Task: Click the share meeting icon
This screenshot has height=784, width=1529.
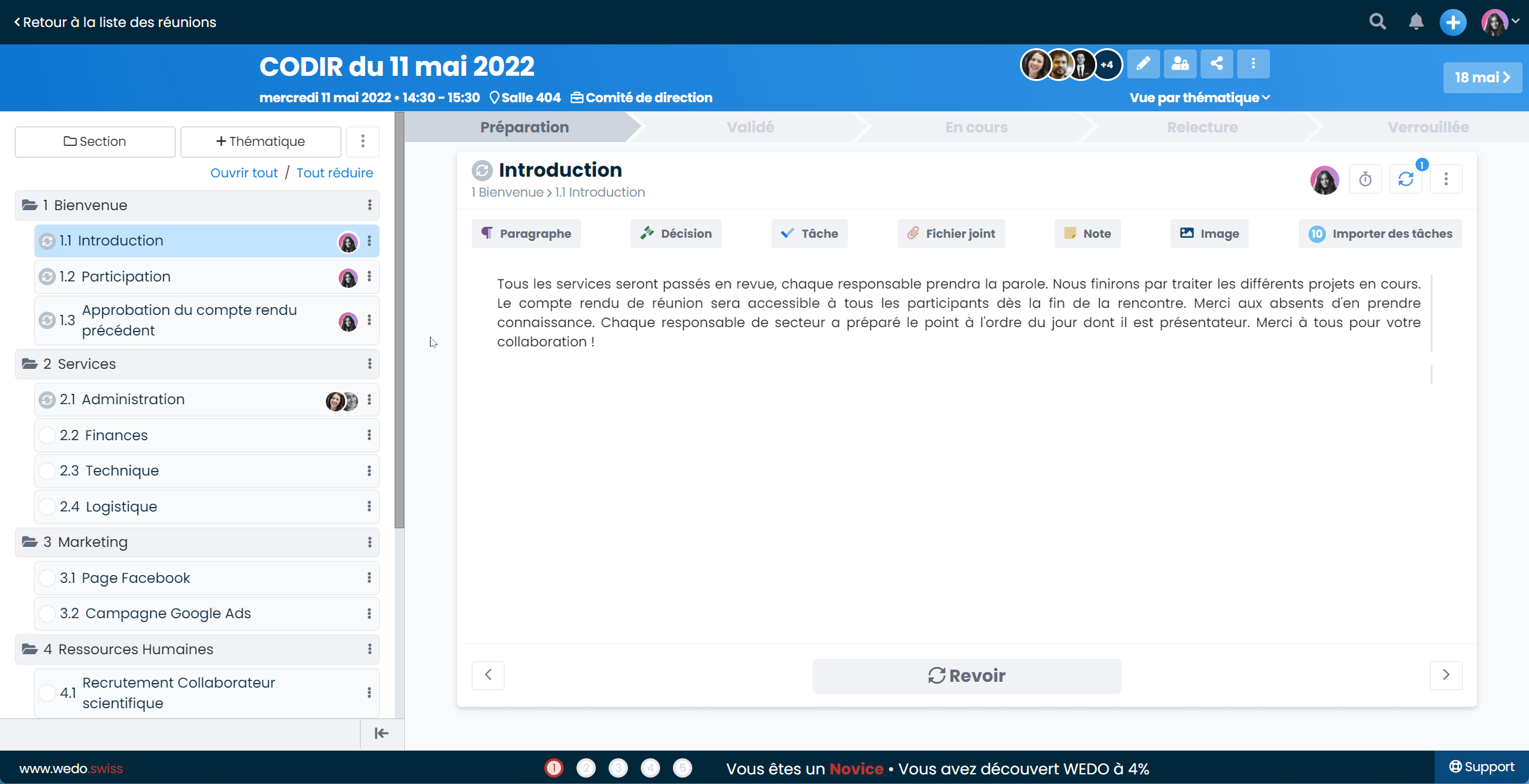Action: tap(1217, 64)
